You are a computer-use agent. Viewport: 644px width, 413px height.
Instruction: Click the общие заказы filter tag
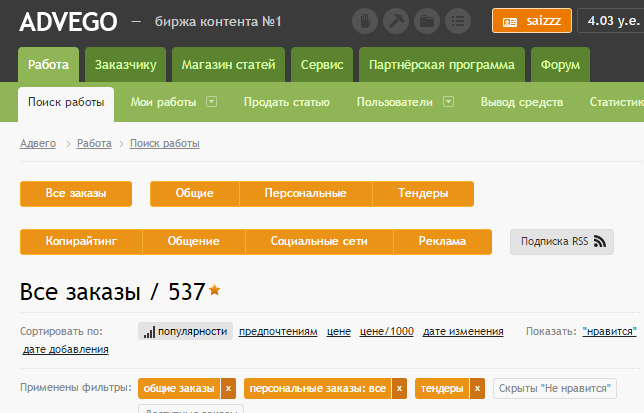tap(179, 389)
